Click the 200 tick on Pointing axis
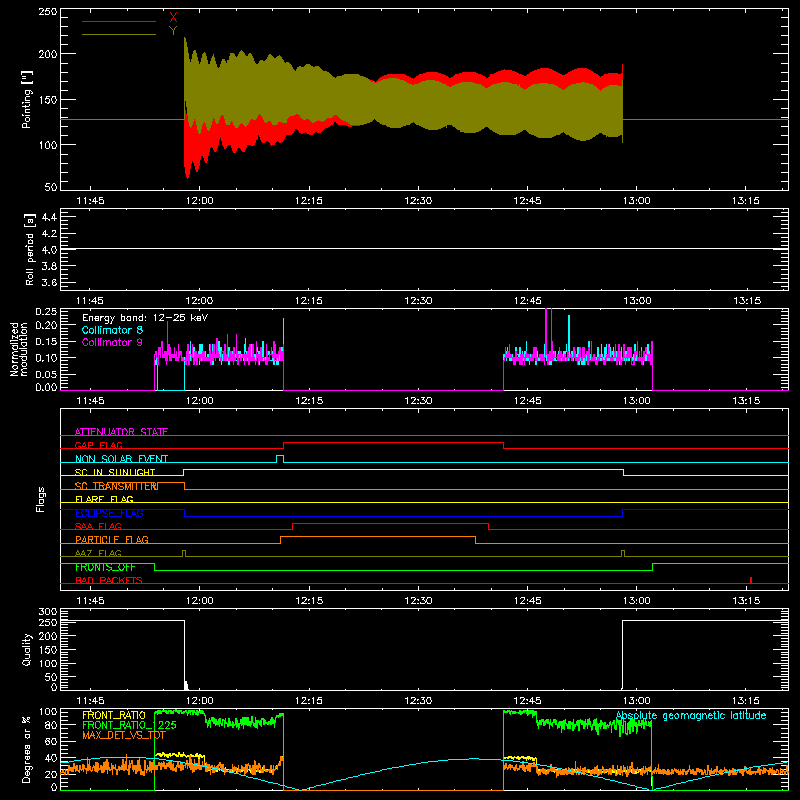800x800 pixels. click(48, 54)
